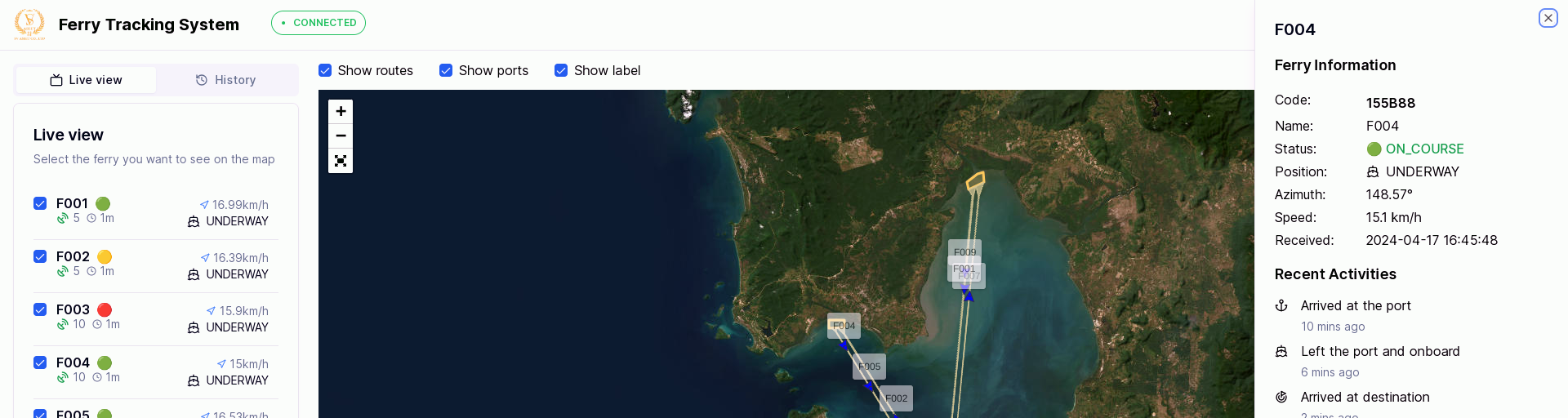Click the anchor icon beside Arrived at the port
Viewport: 1568px width, 418px height.
[x=1281, y=305]
